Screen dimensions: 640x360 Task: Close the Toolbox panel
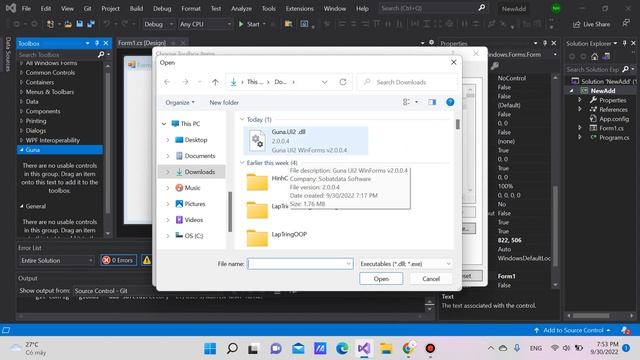pyautogui.click(x=106, y=43)
